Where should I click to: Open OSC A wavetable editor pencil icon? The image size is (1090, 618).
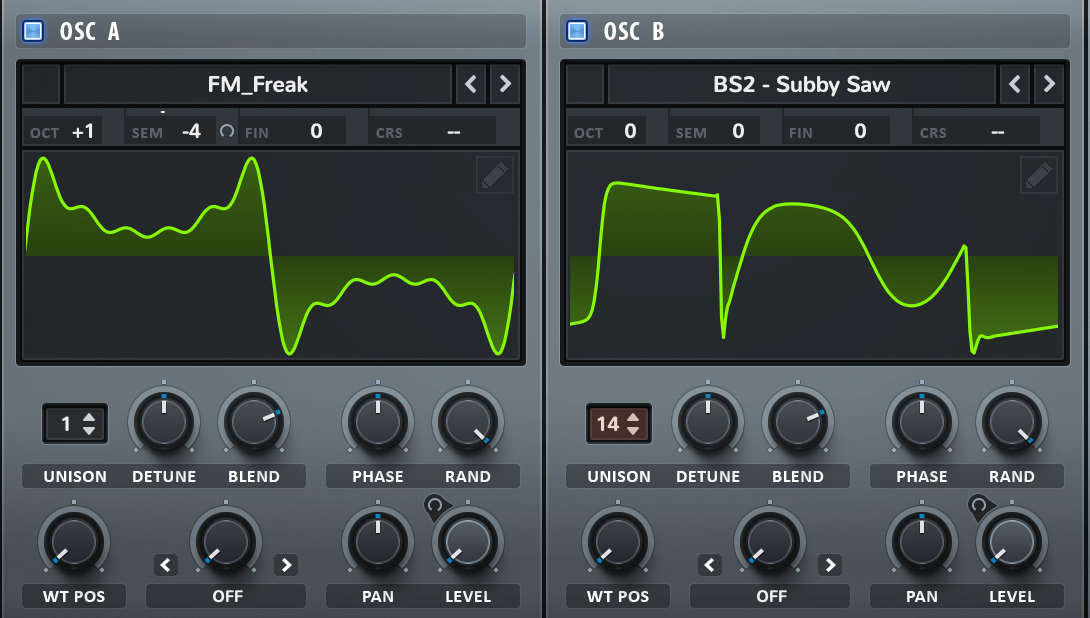click(x=495, y=174)
